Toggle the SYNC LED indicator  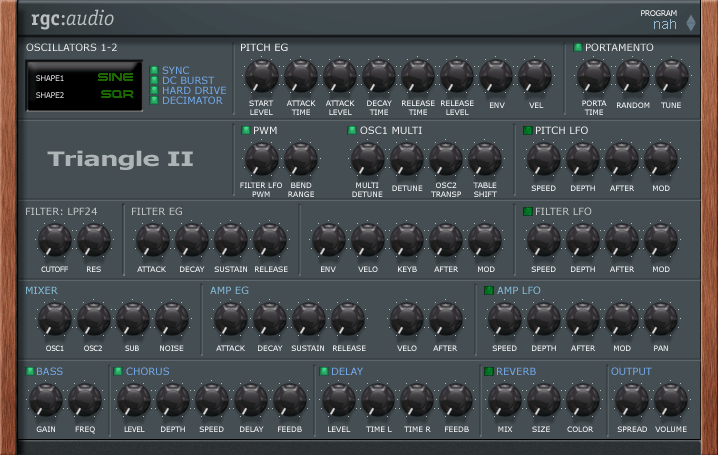[x=154, y=70]
